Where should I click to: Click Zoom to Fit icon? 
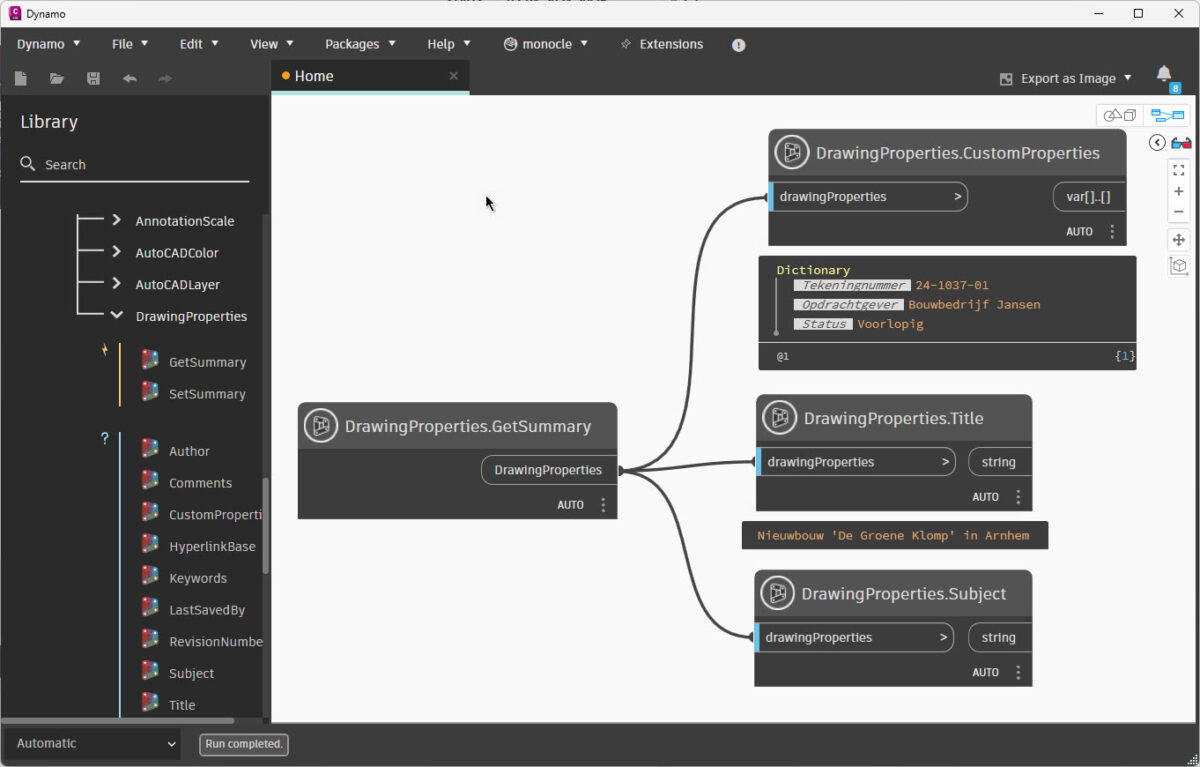1179,170
